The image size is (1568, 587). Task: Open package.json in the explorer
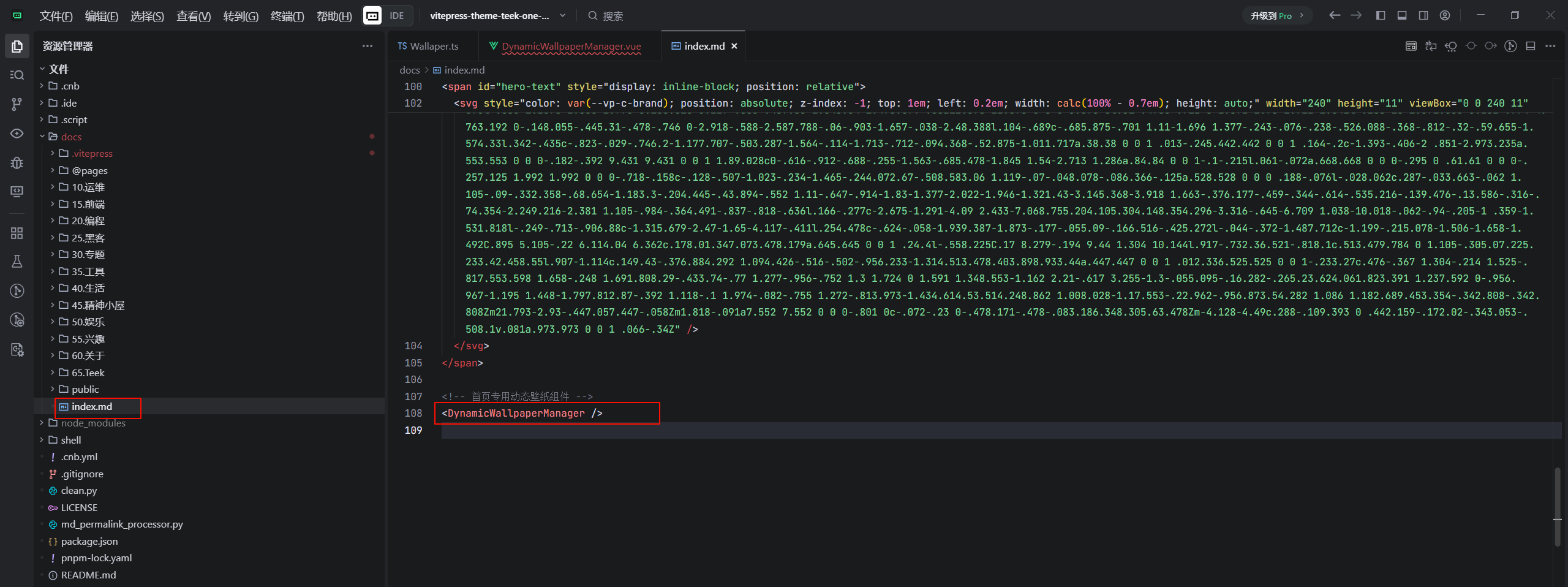click(x=89, y=542)
